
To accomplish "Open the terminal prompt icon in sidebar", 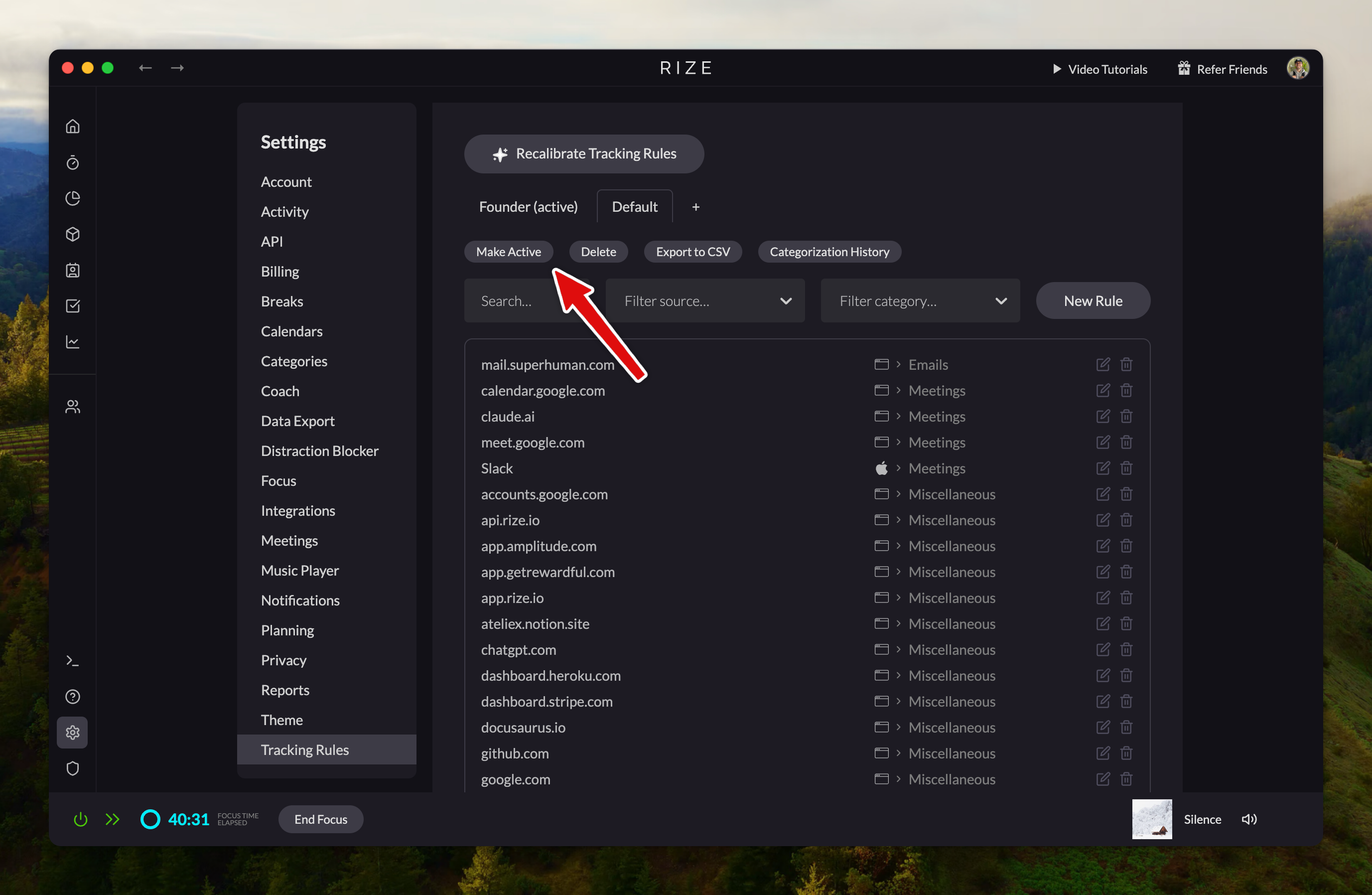I will (73, 661).
